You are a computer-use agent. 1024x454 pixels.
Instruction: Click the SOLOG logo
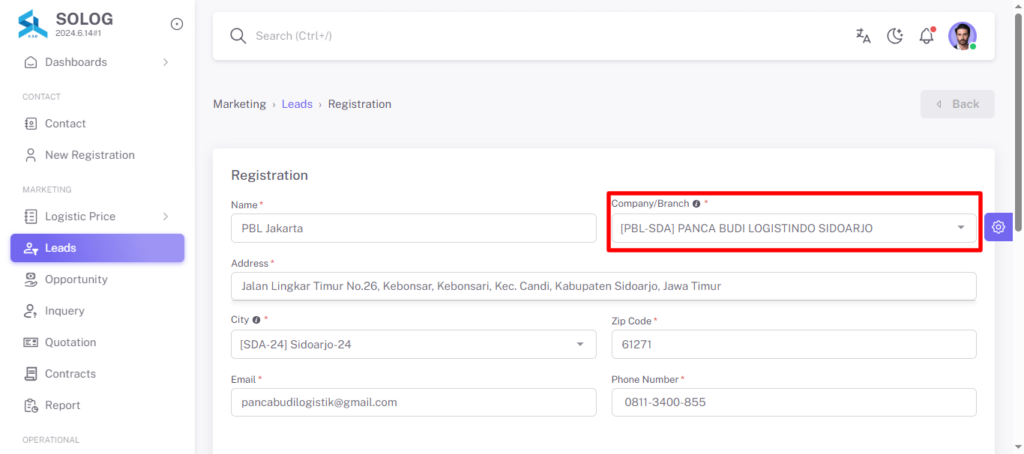click(33, 24)
